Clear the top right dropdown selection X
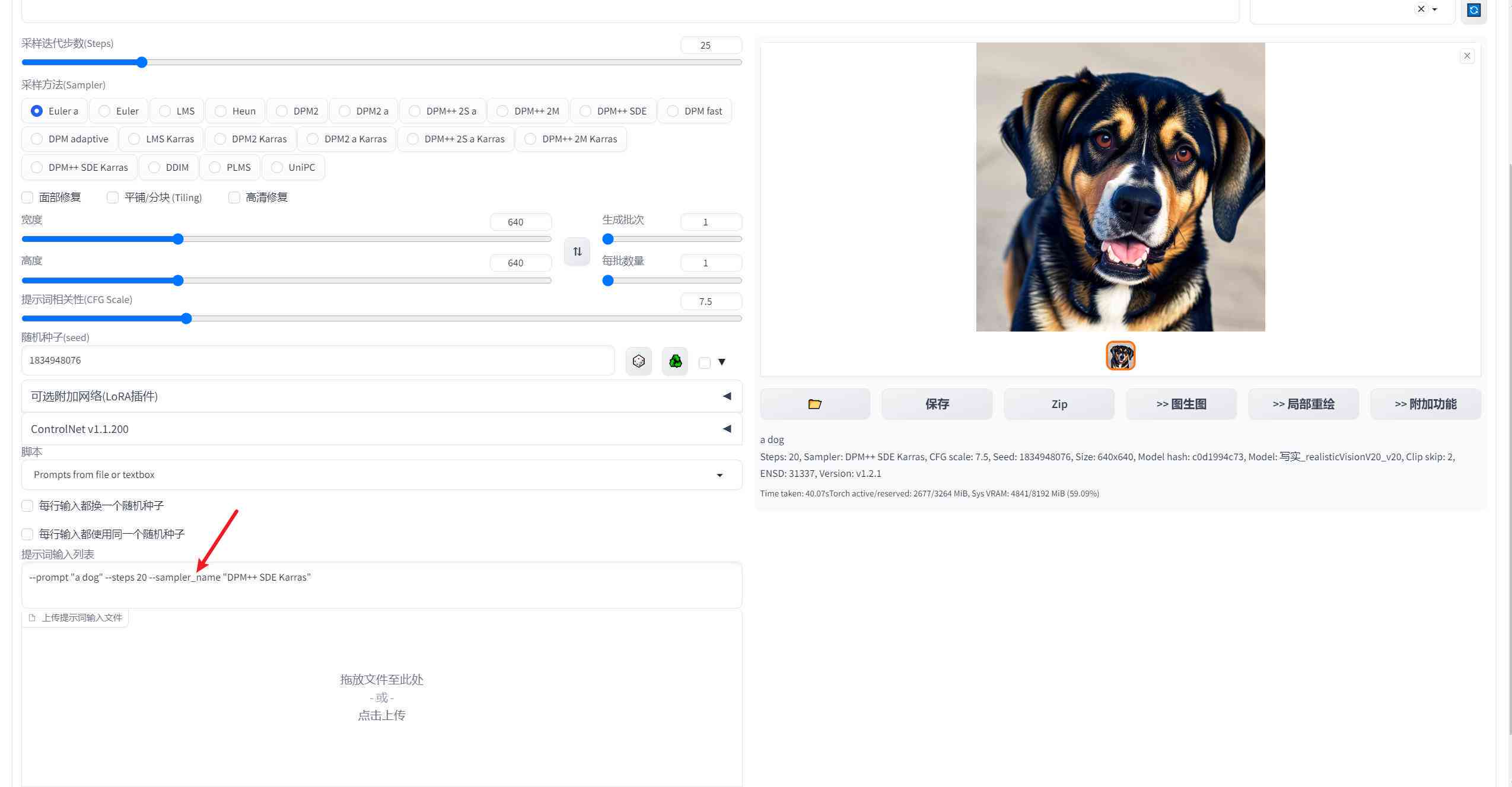The width and height of the screenshot is (1512, 787). [1421, 9]
